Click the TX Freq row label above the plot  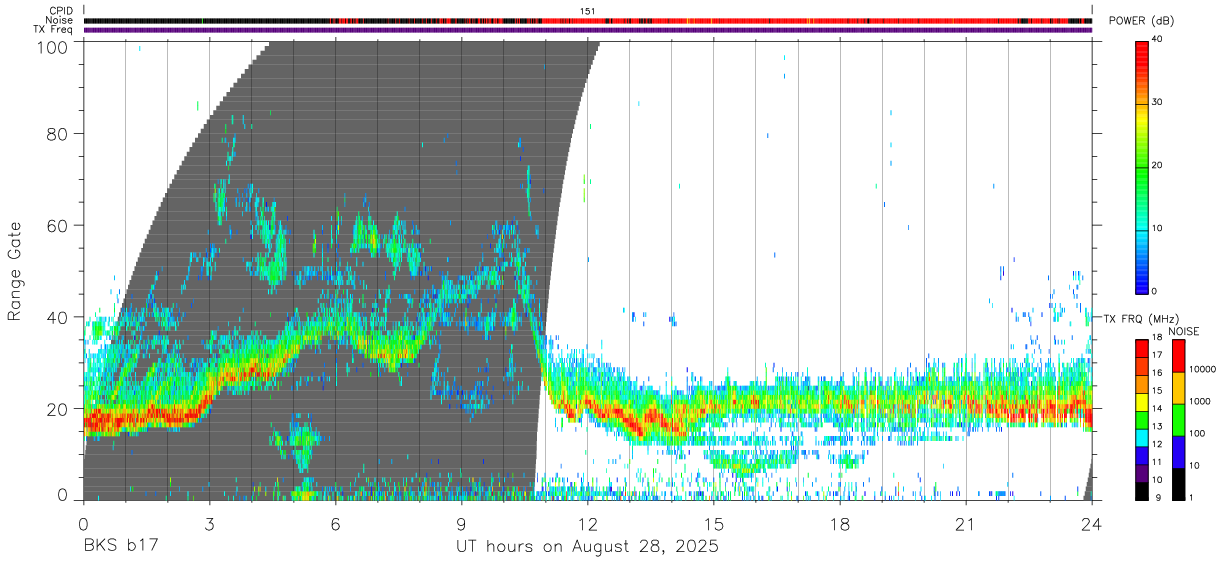(x=54, y=30)
